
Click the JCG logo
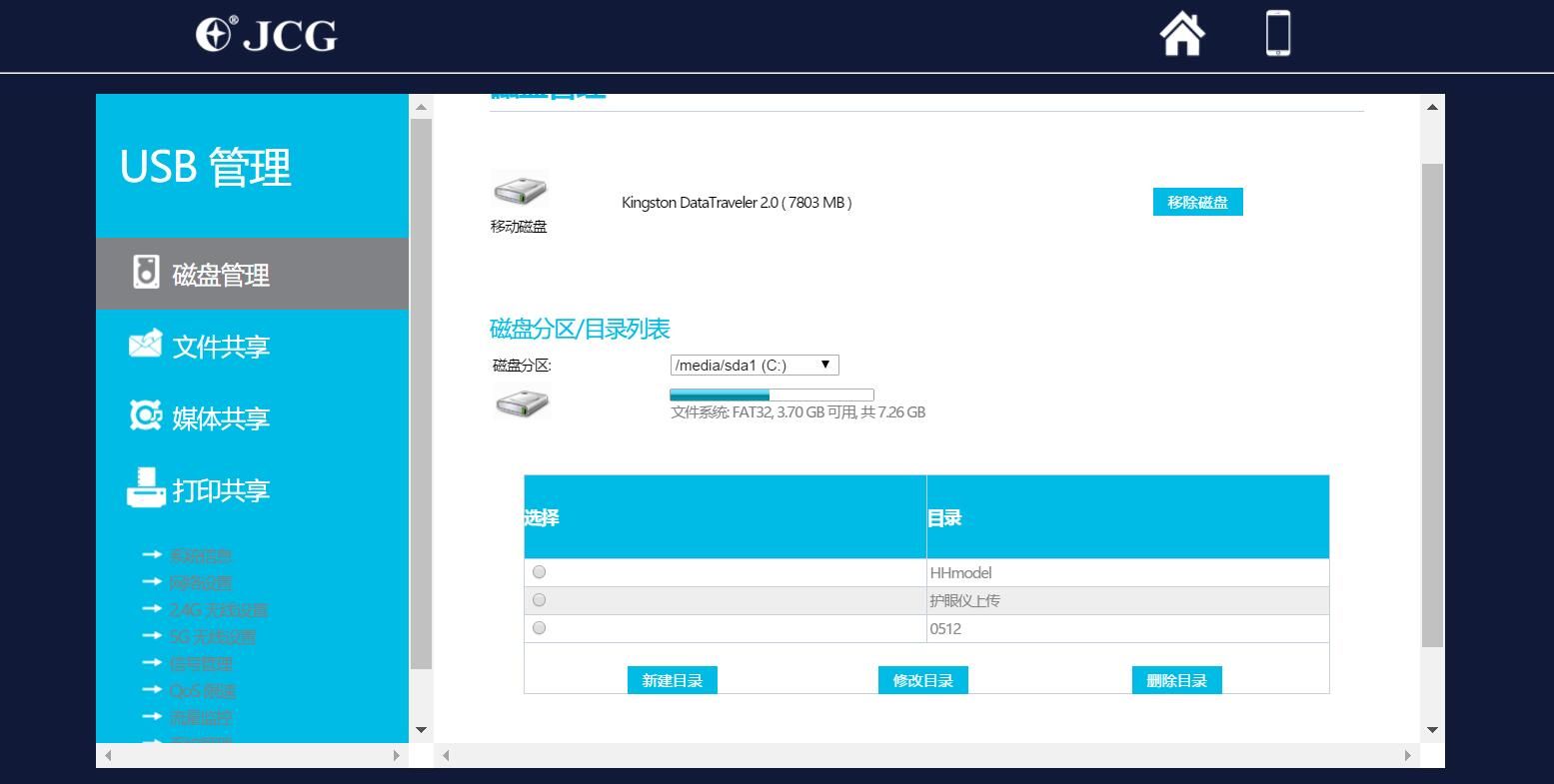pyautogui.click(x=267, y=34)
